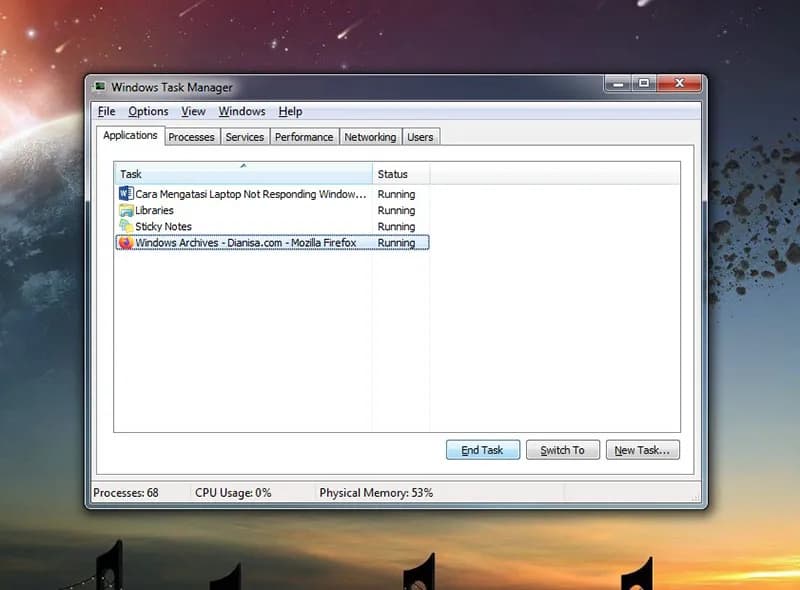Click the Libraries folder icon
Viewport: 800px width, 590px height.
(x=125, y=210)
